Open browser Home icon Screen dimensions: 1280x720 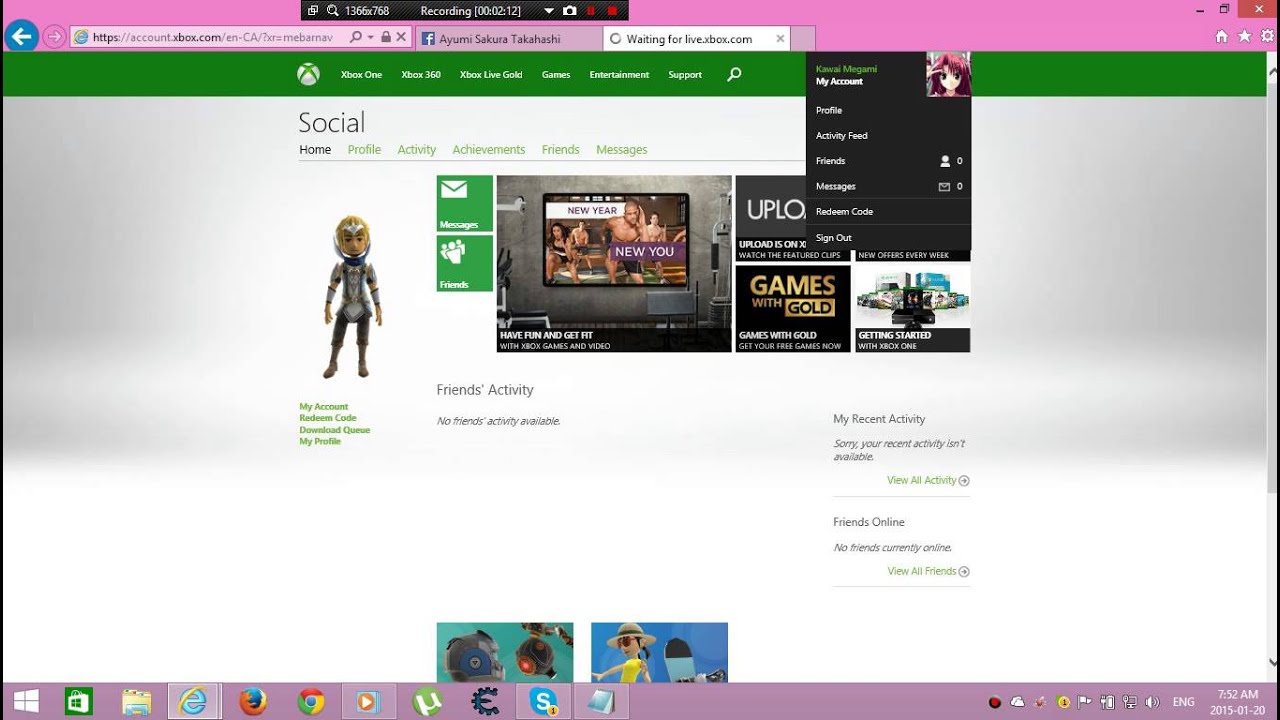(x=1221, y=36)
